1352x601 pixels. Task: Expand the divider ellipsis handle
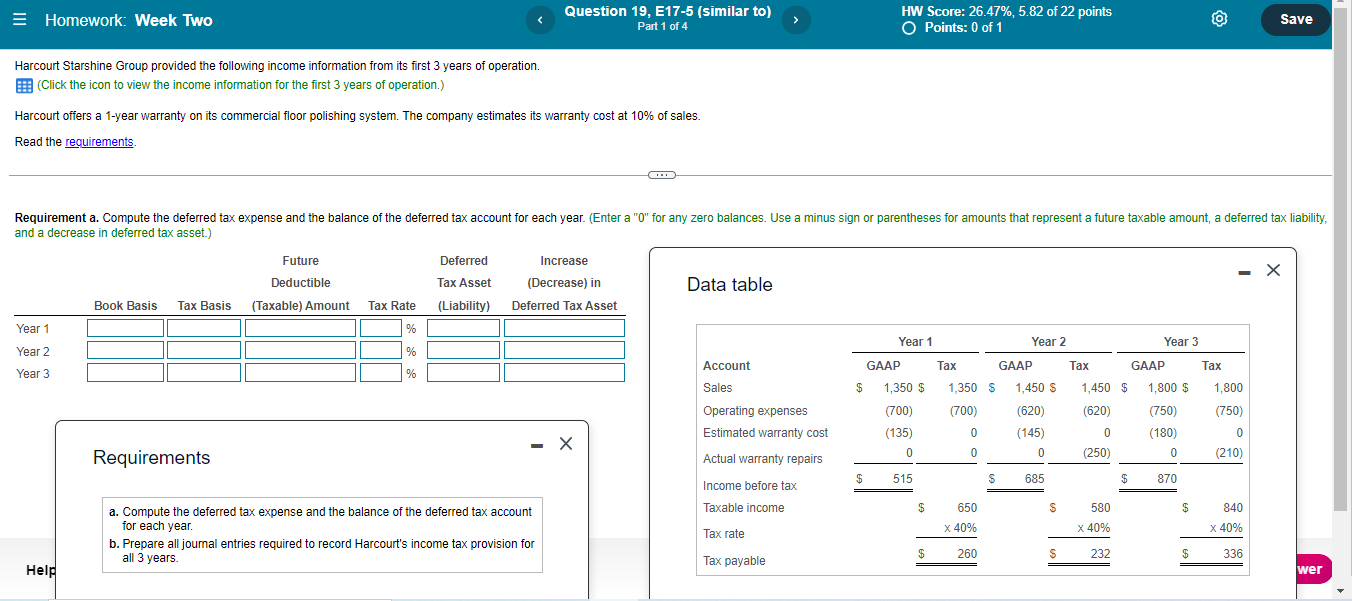[x=662, y=174]
